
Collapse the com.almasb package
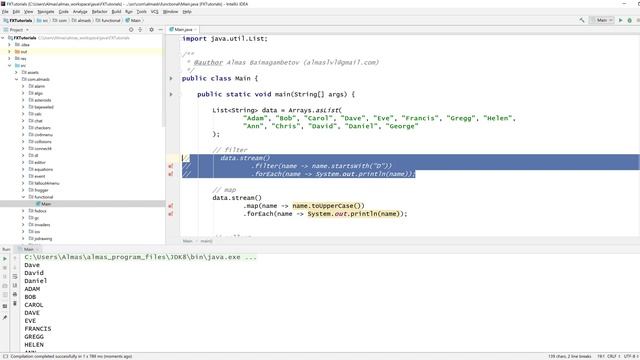point(16,80)
